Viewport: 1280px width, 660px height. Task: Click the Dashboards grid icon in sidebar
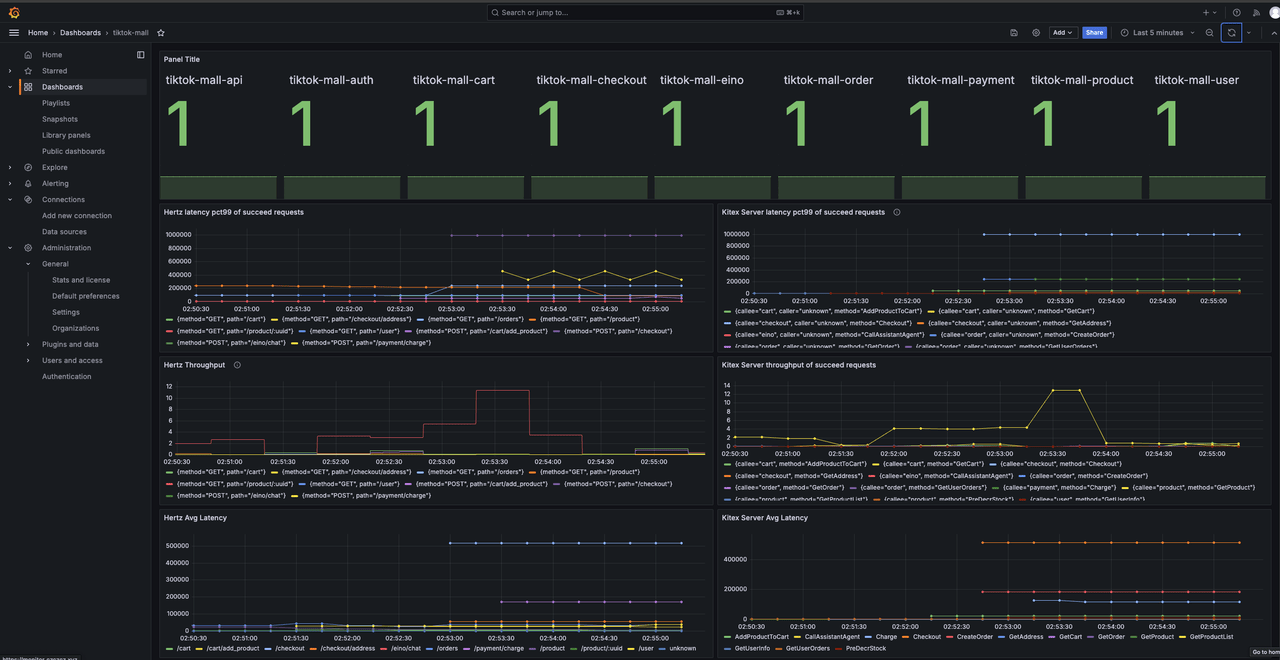tap(28, 87)
